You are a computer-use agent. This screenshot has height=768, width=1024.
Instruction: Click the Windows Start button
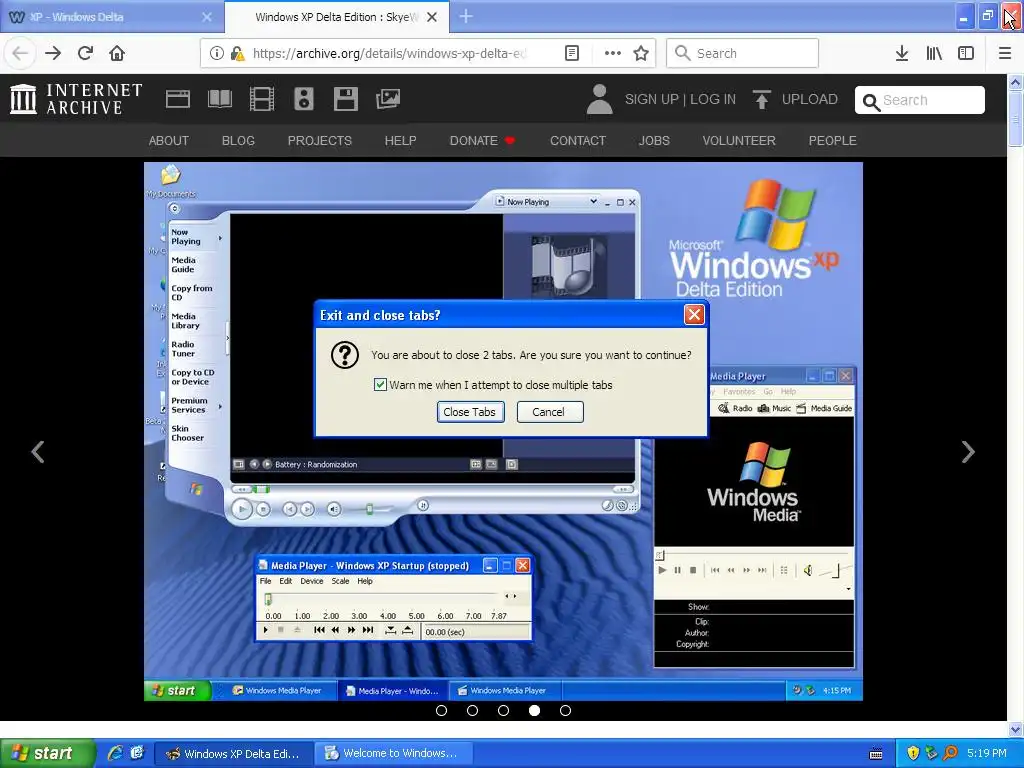tap(46, 754)
